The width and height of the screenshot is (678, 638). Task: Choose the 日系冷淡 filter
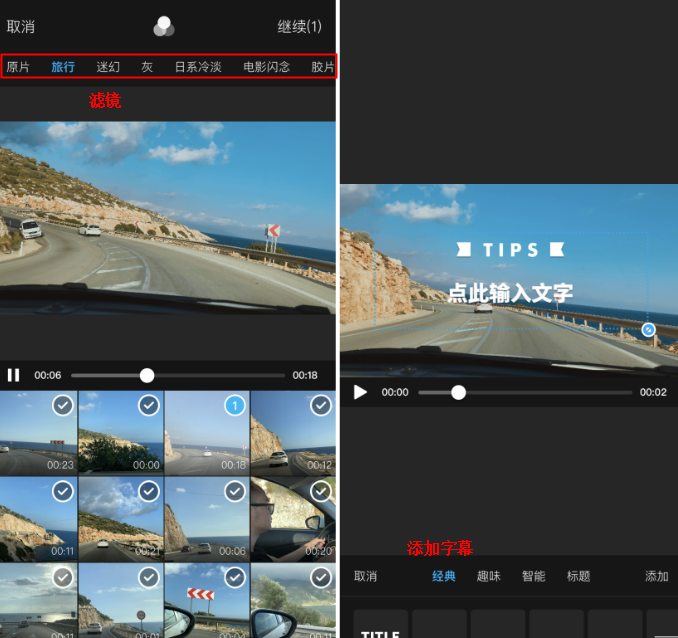coord(198,67)
